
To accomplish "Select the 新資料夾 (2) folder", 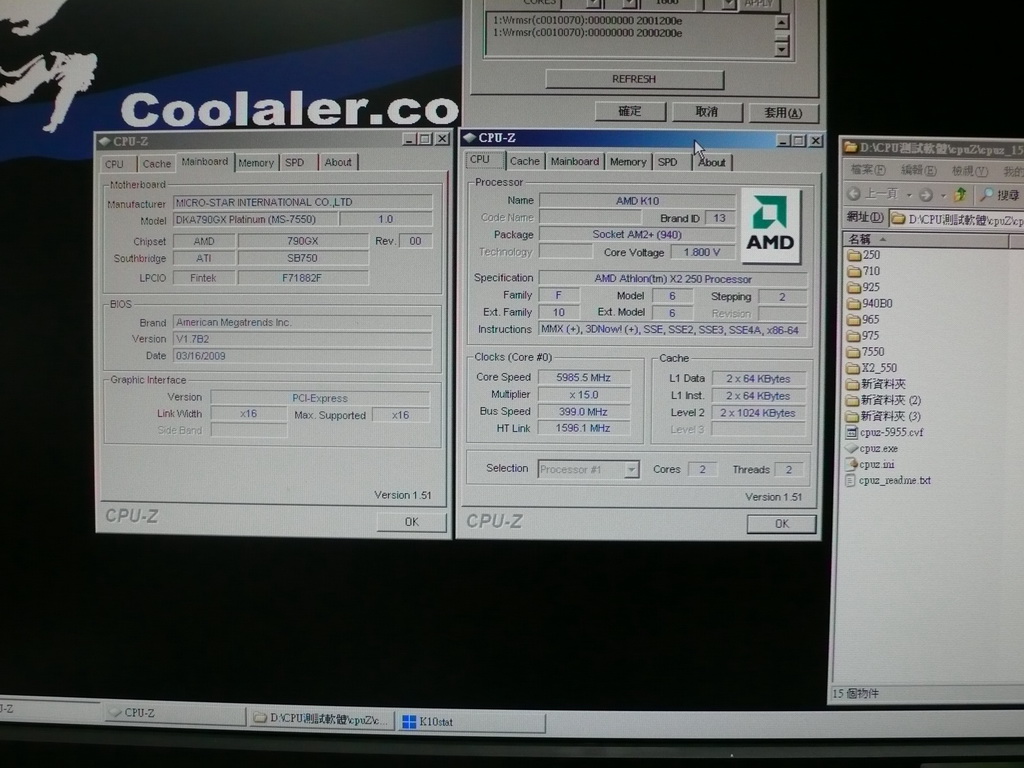I will pos(883,400).
